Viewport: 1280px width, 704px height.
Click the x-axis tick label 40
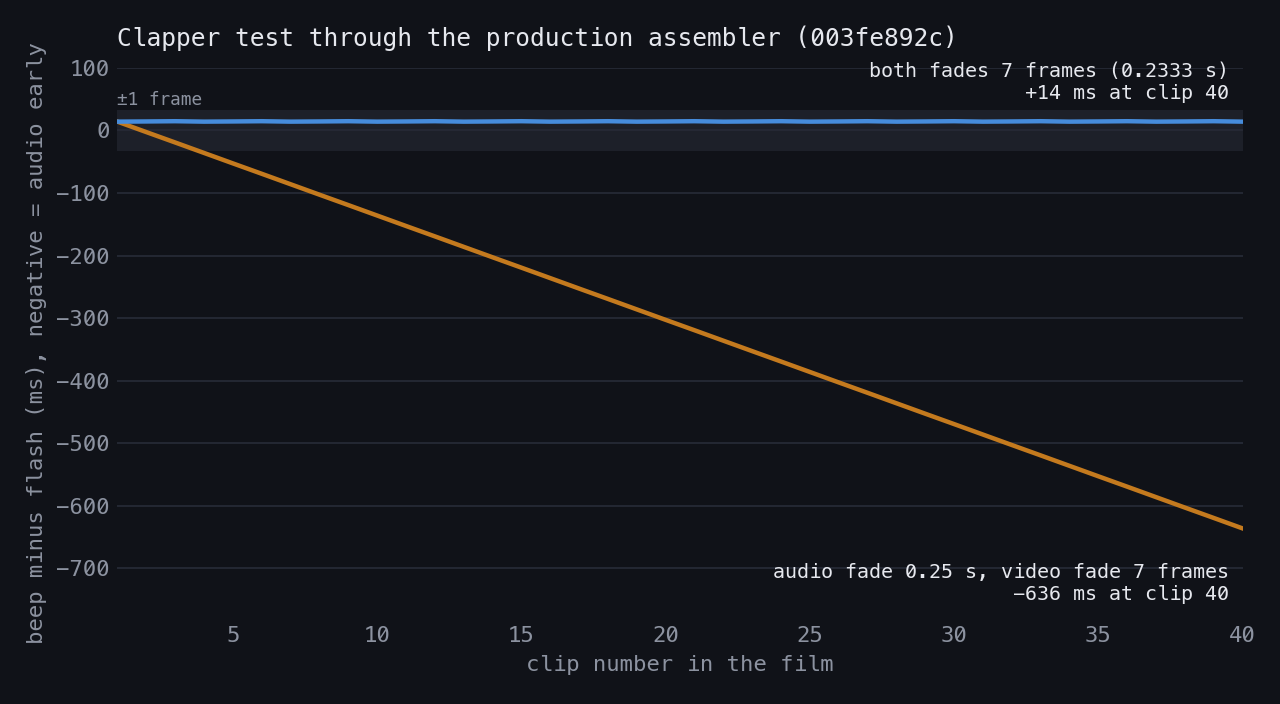[1242, 635]
